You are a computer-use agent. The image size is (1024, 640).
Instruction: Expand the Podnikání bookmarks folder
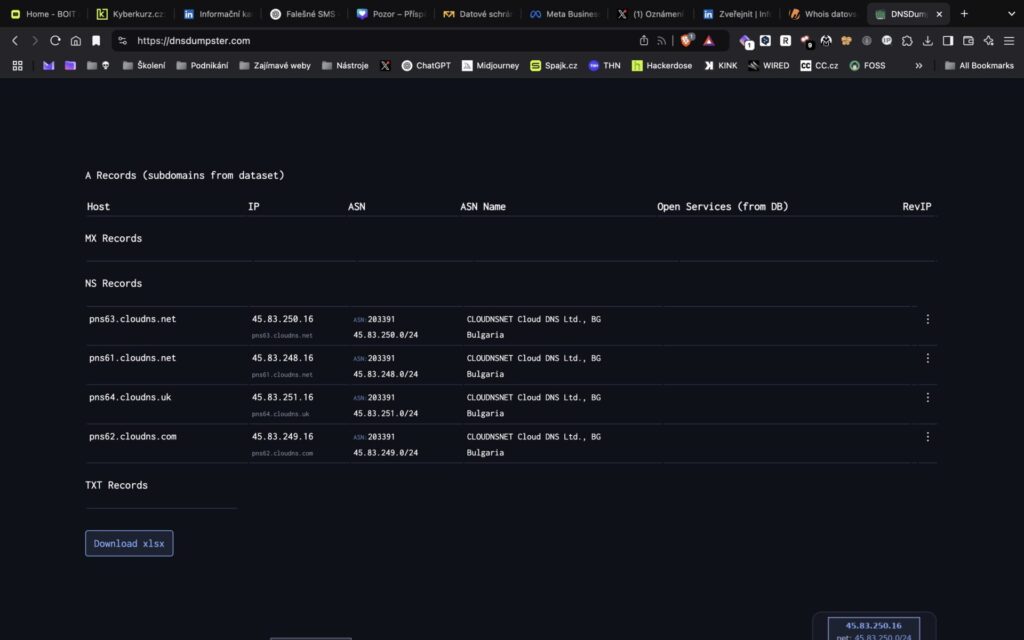pos(202,65)
